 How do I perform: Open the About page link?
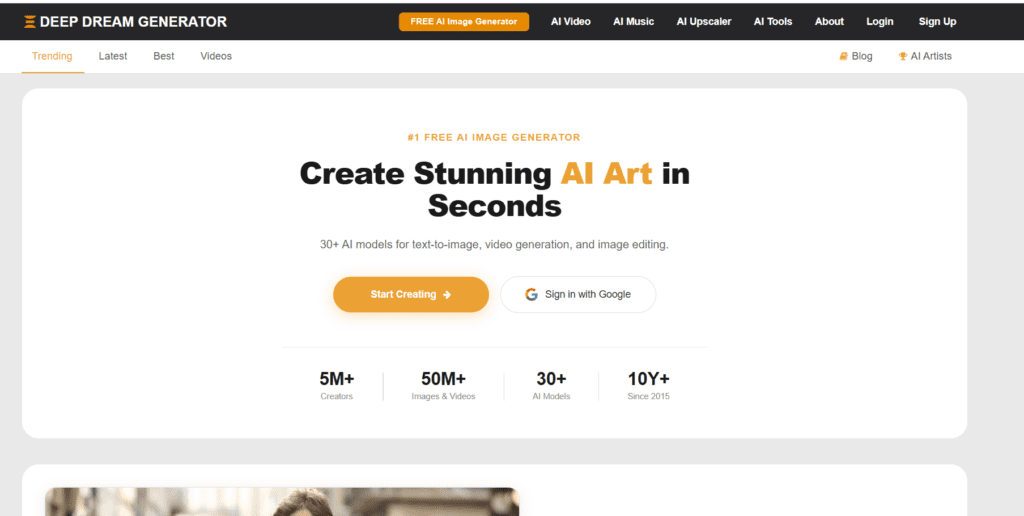829,21
